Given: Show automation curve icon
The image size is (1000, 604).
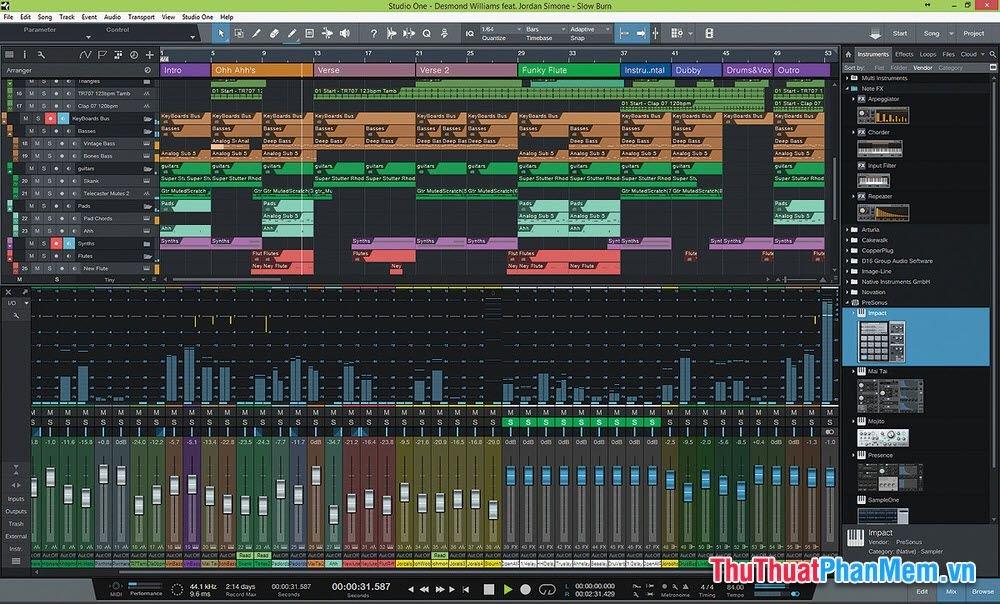Looking at the screenshot, I should click(85, 55).
